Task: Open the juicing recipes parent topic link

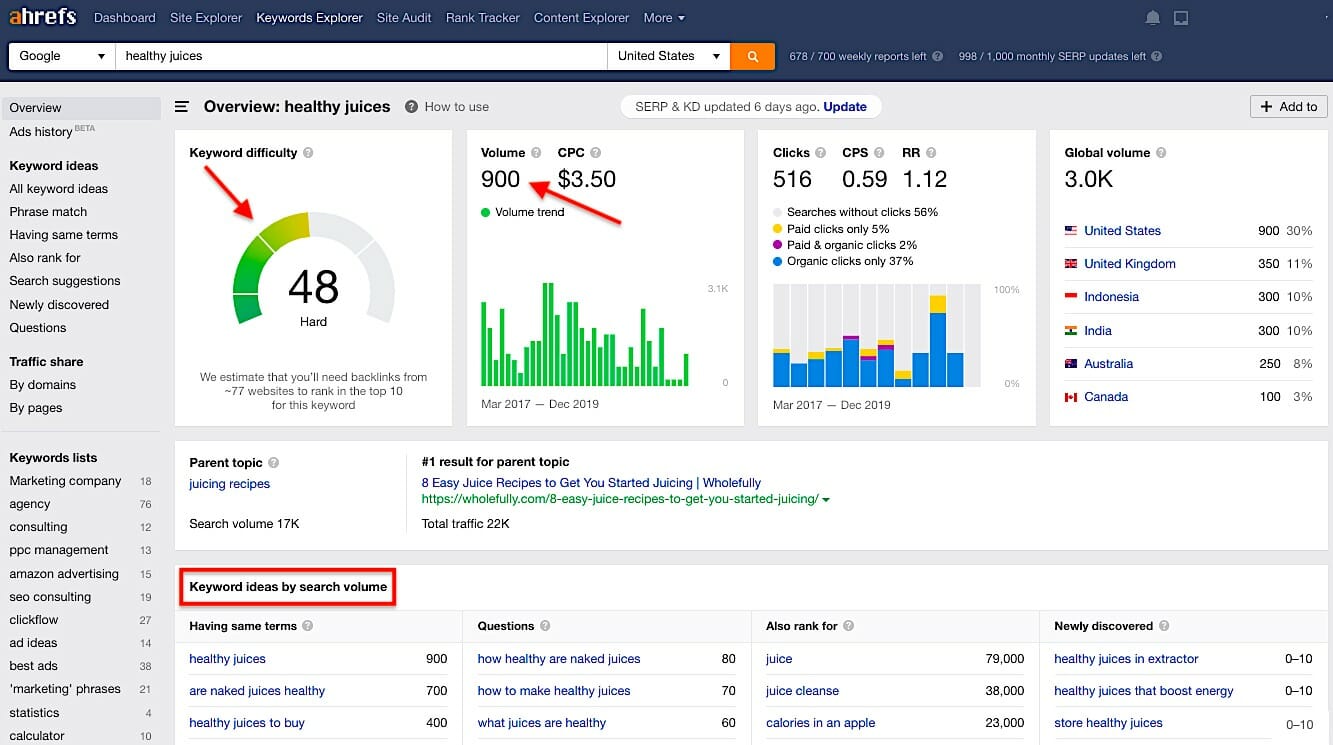Action: pyautogui.click(x=230, y=484)
